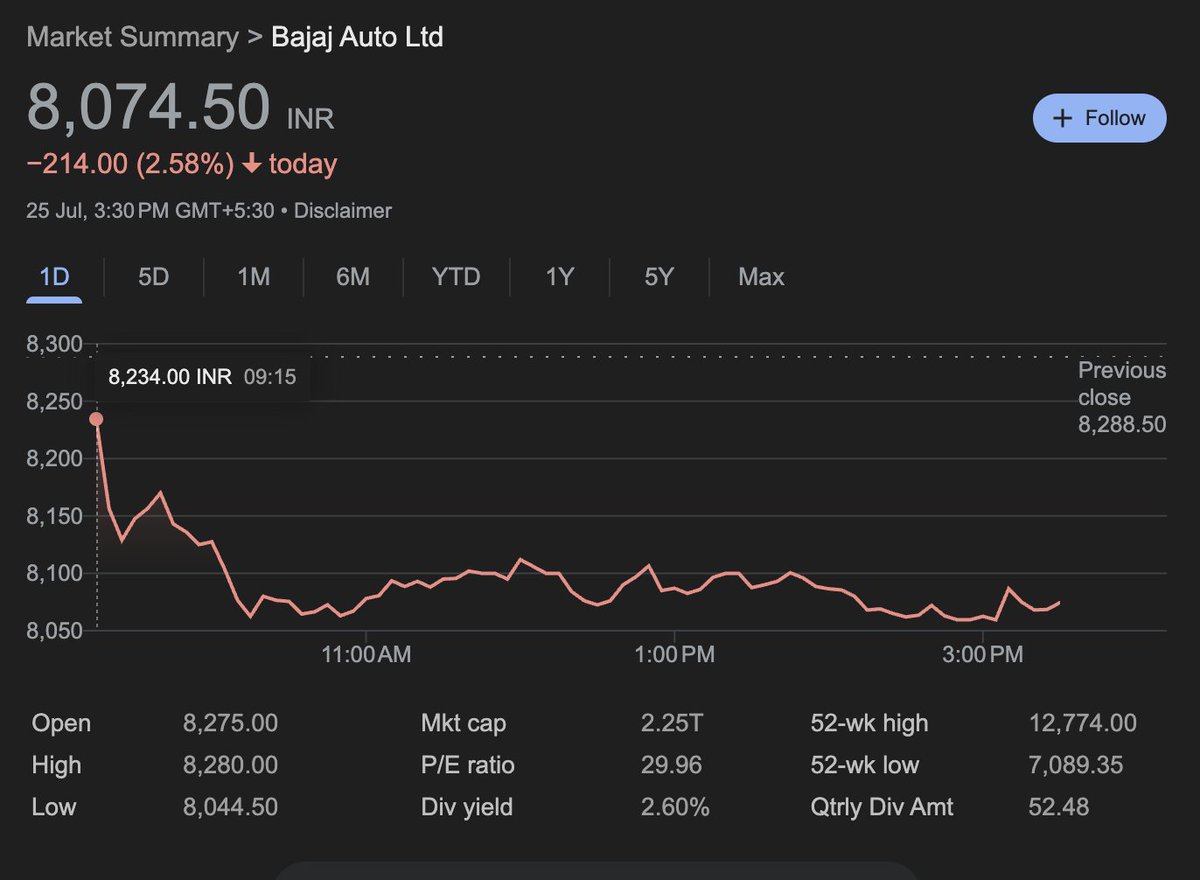This screenshot has height=880, width=1200.
Task: Click the 3:00 PM axis label
Action: [x=984, y=656]
